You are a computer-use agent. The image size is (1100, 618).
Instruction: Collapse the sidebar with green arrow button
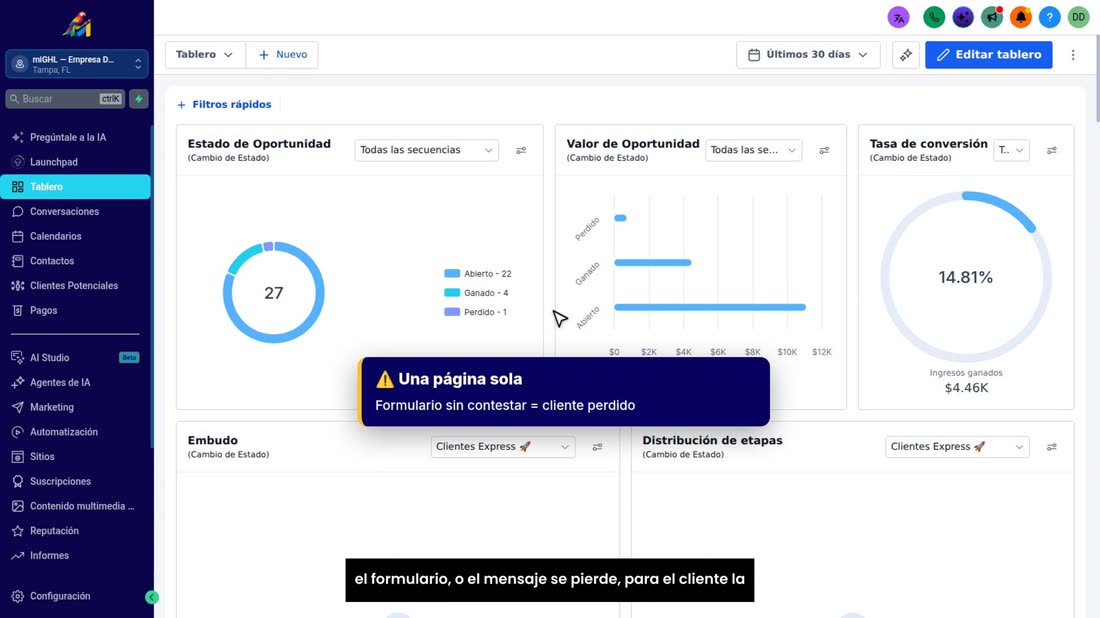(x=152, y=597)
